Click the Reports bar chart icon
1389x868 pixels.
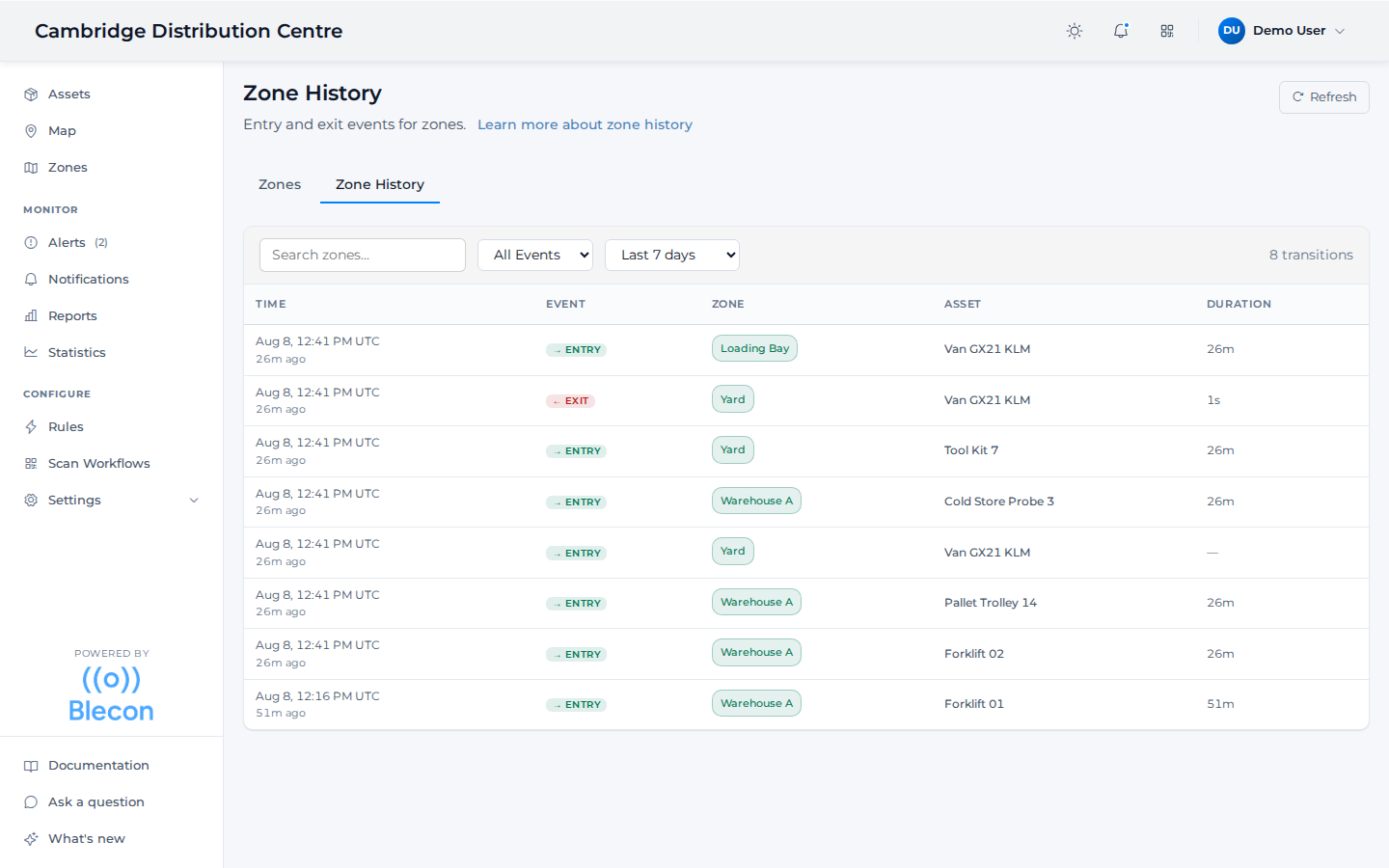31,315
